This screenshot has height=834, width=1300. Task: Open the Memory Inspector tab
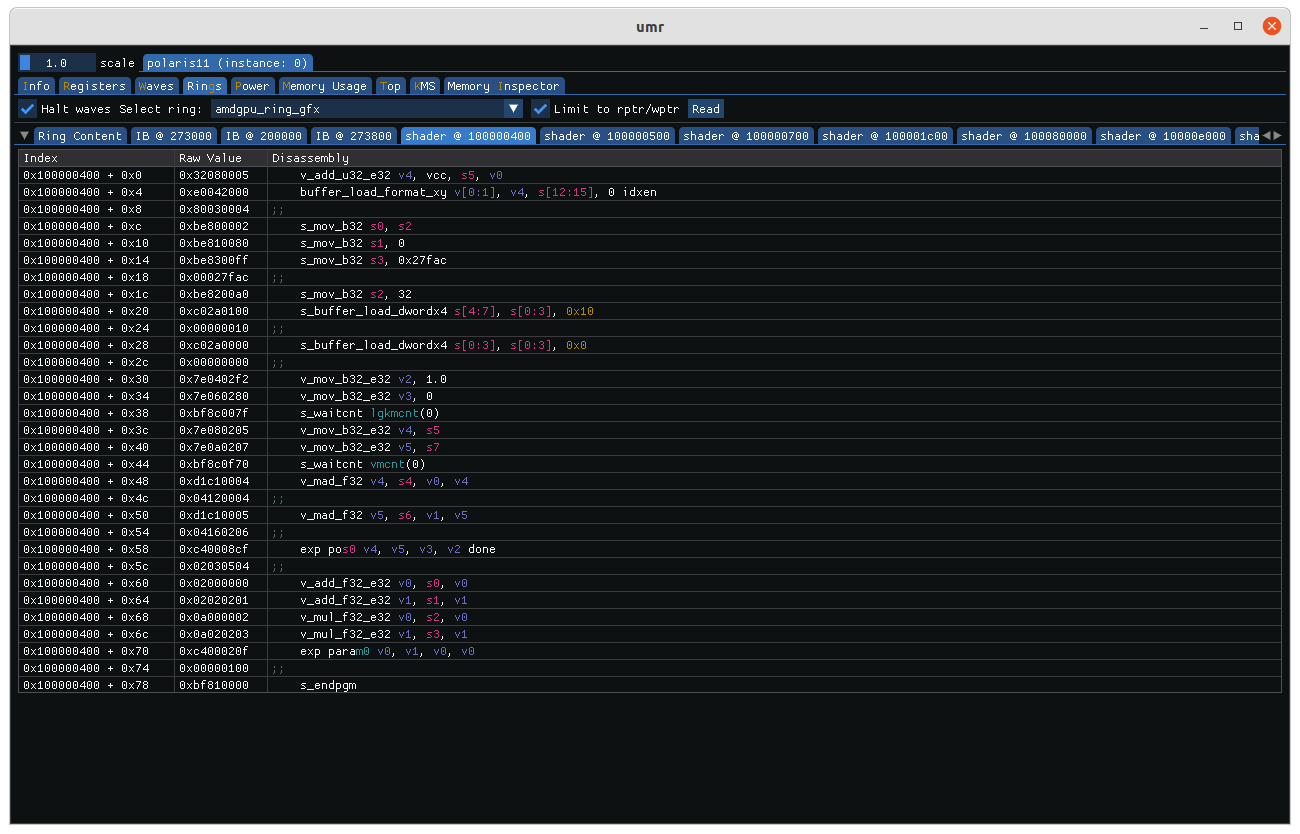click(x=504, y=86)
